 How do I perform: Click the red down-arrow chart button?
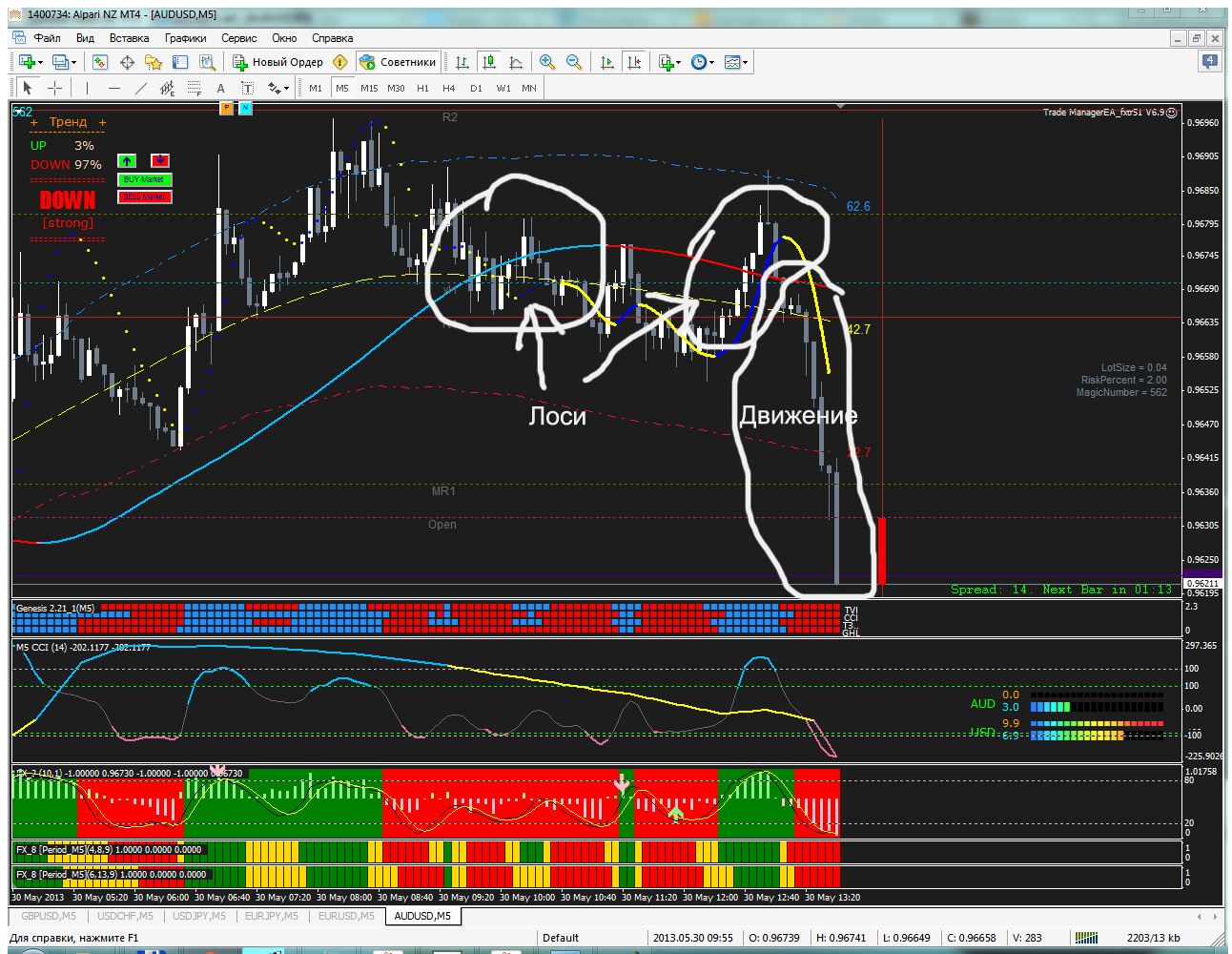click(x=160, y=160)
